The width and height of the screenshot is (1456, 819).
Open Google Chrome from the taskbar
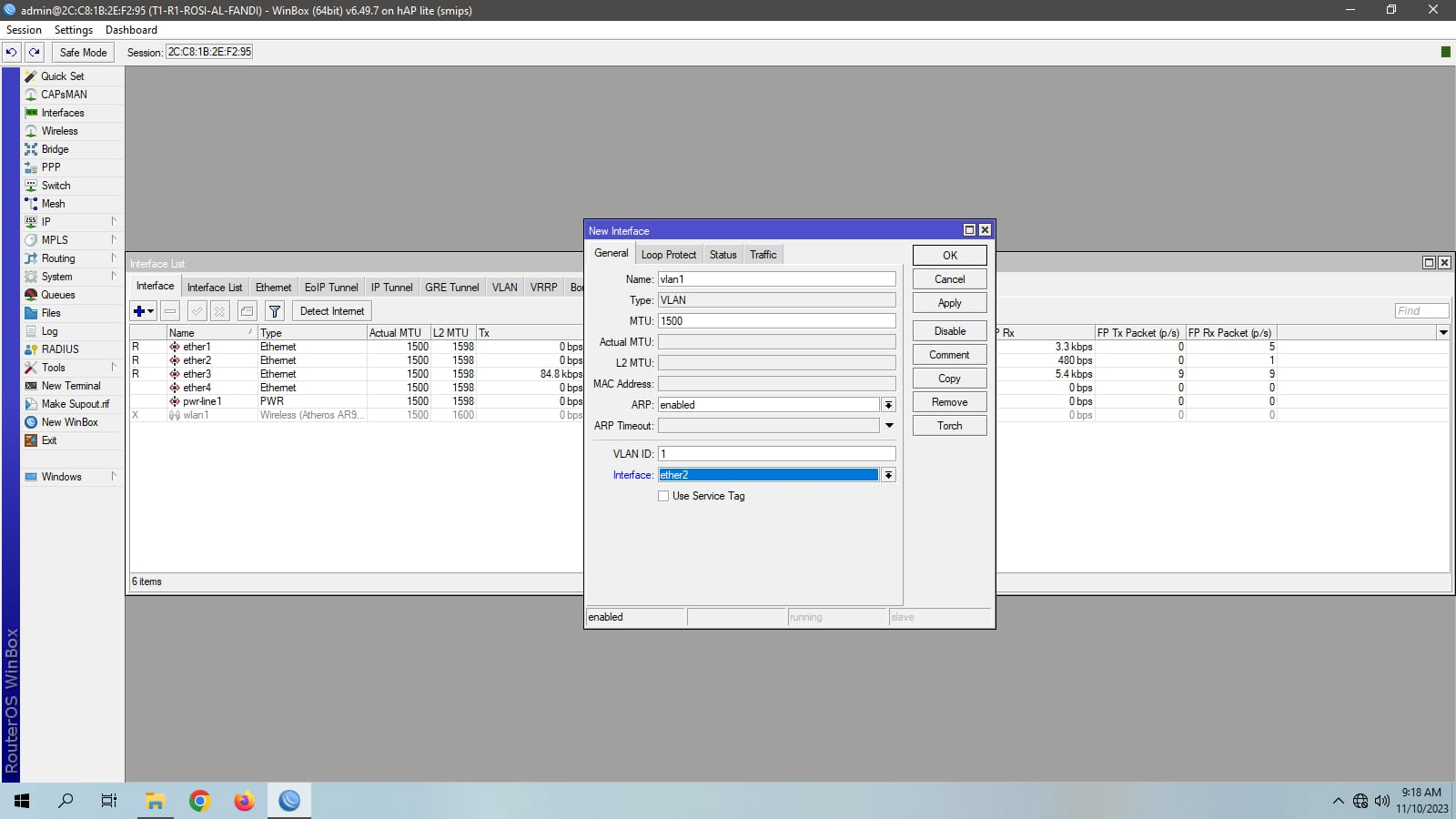click(x=200, y=801)
